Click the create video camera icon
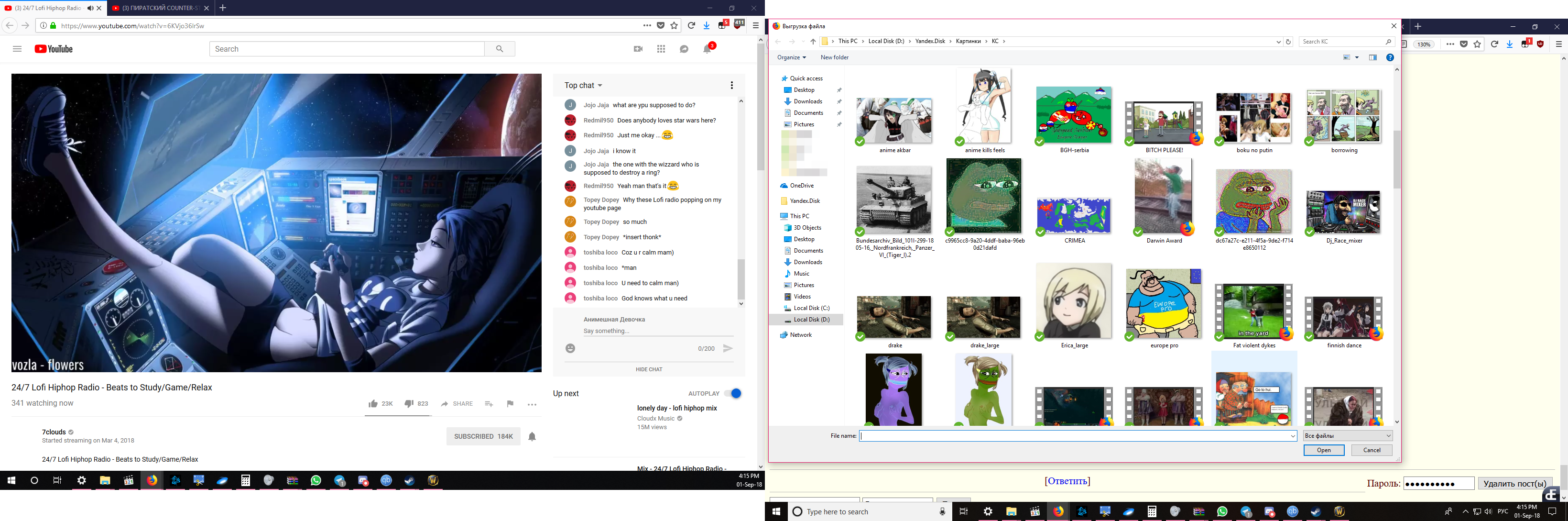Image resolution: width=1568 pixels, height=521 pixels. 638,49
